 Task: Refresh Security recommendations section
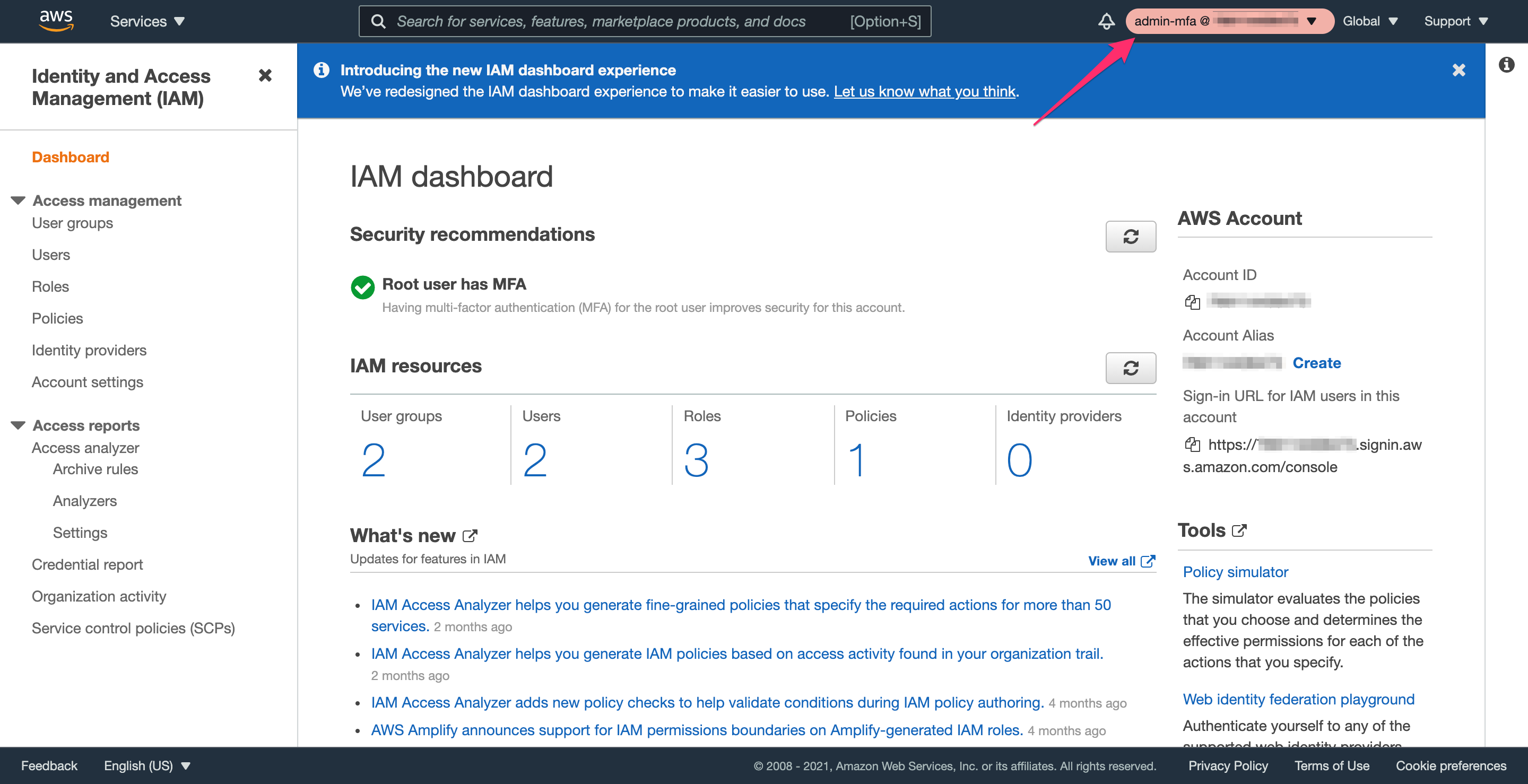1131,237
